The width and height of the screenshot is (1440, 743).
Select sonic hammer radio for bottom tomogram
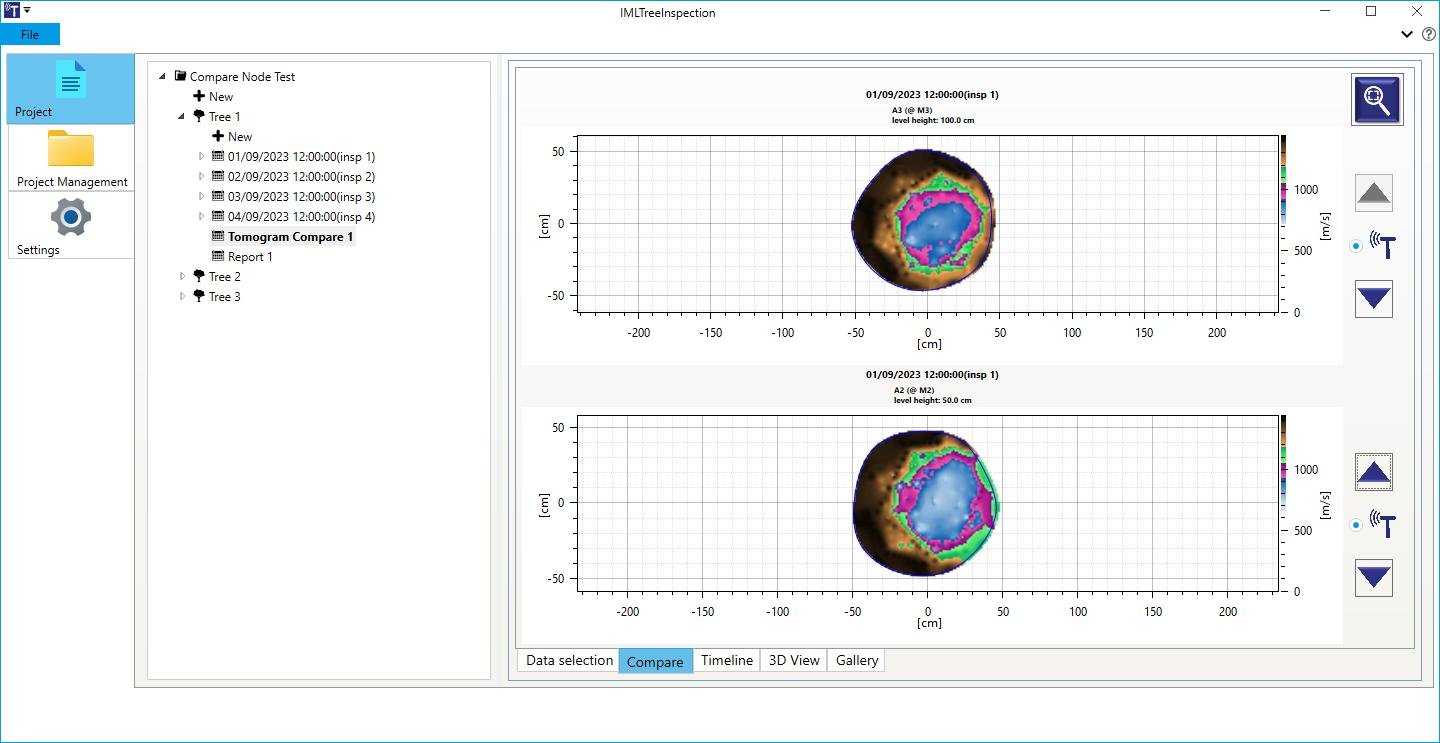(x=1356, y=524)
